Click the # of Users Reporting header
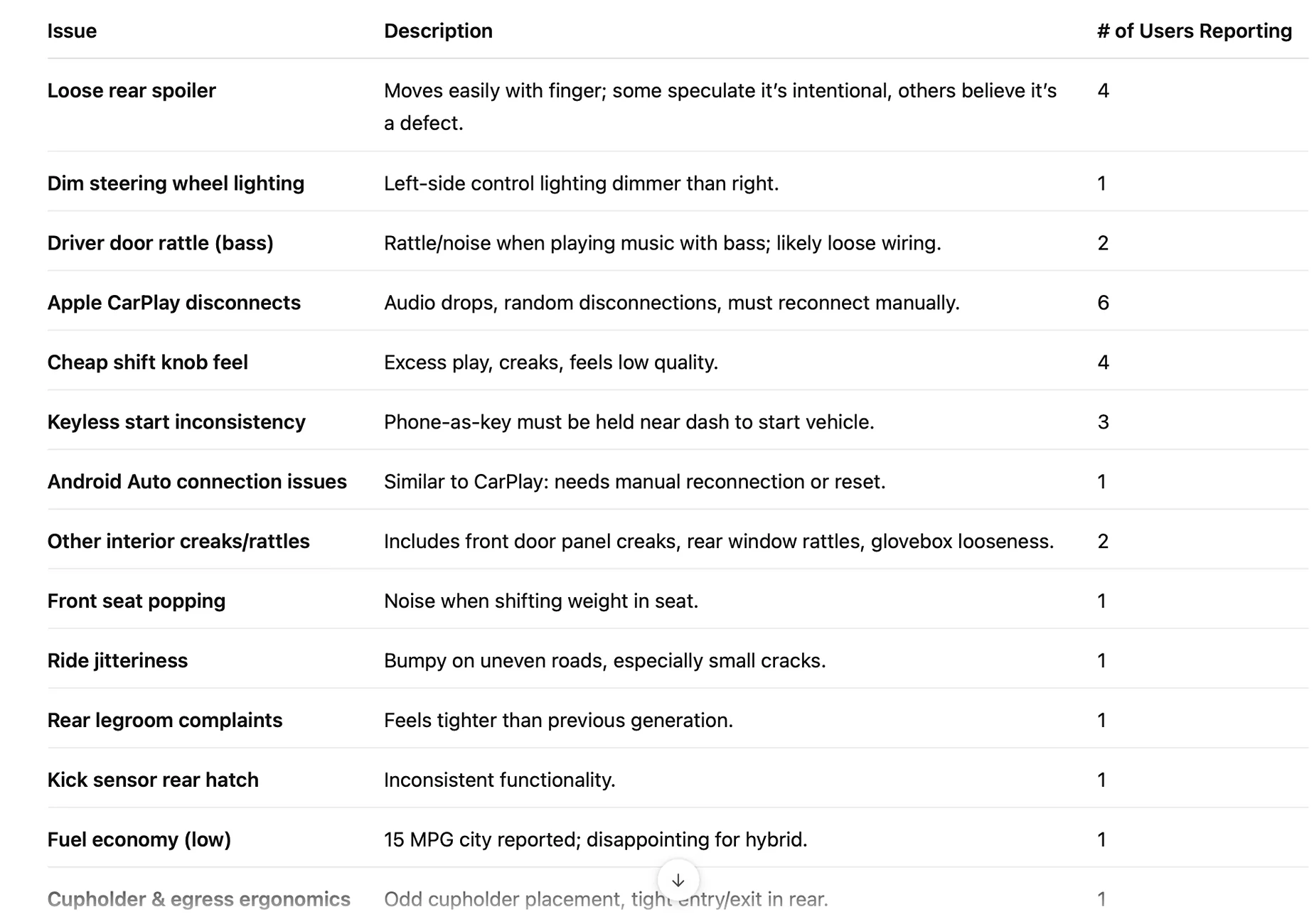The height and width of the screenshot is (924, 1314). click(1194, 31)
